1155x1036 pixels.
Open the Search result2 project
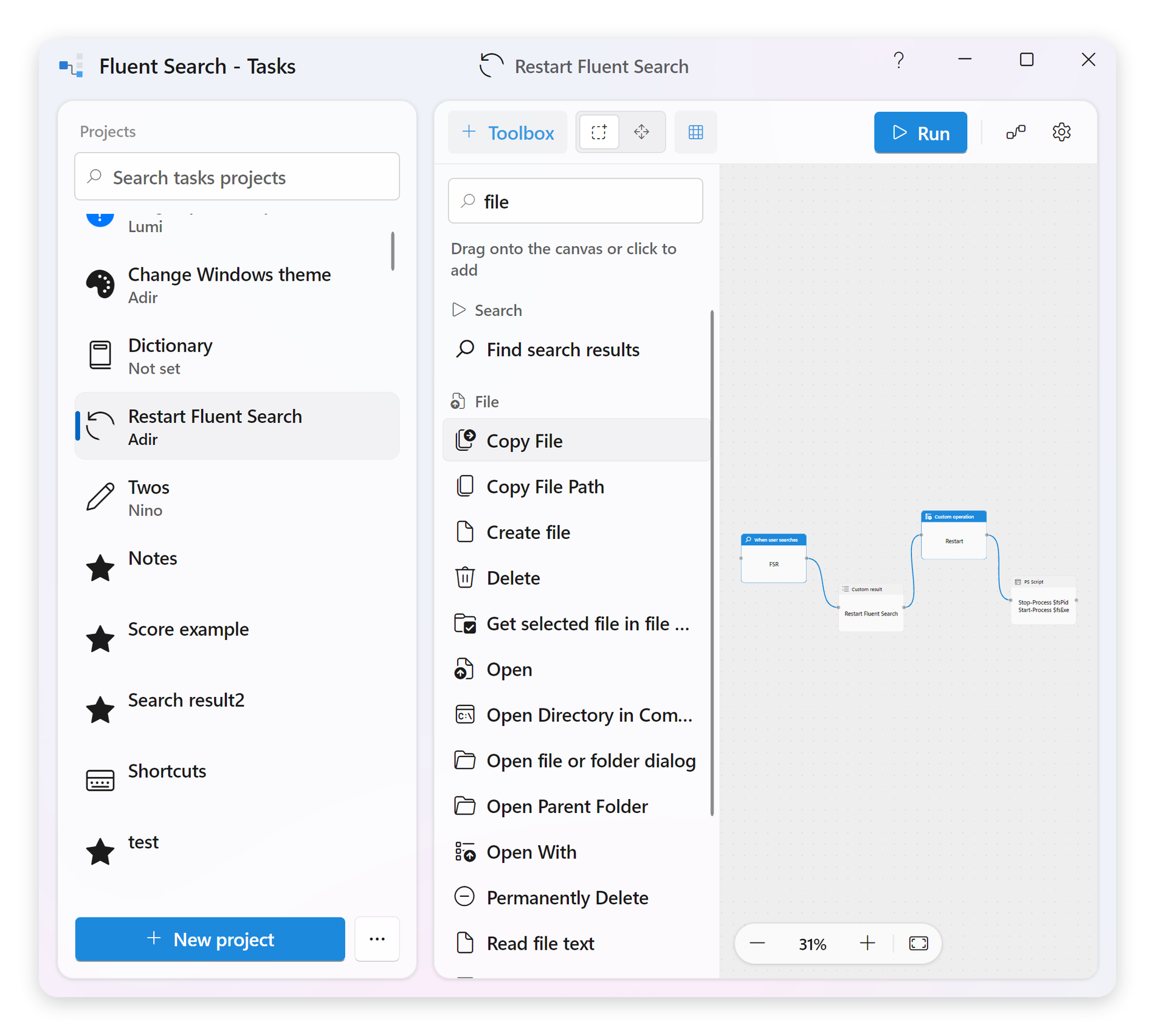[x=237, y=710]
